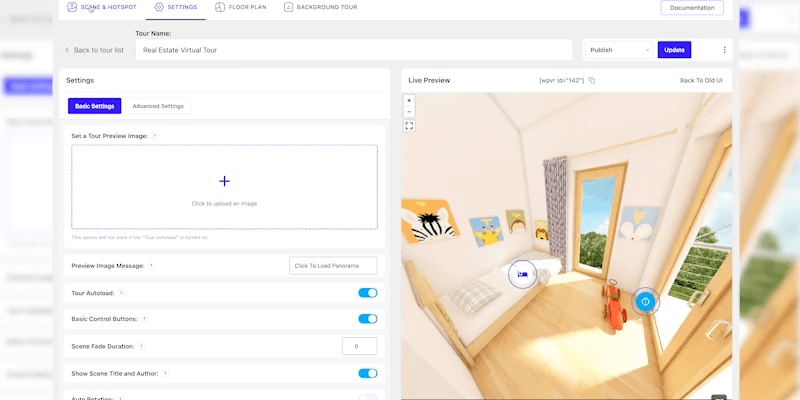800x400 pixels.
Task: Edit the Click To Load Panorama field
Action: 333,266
